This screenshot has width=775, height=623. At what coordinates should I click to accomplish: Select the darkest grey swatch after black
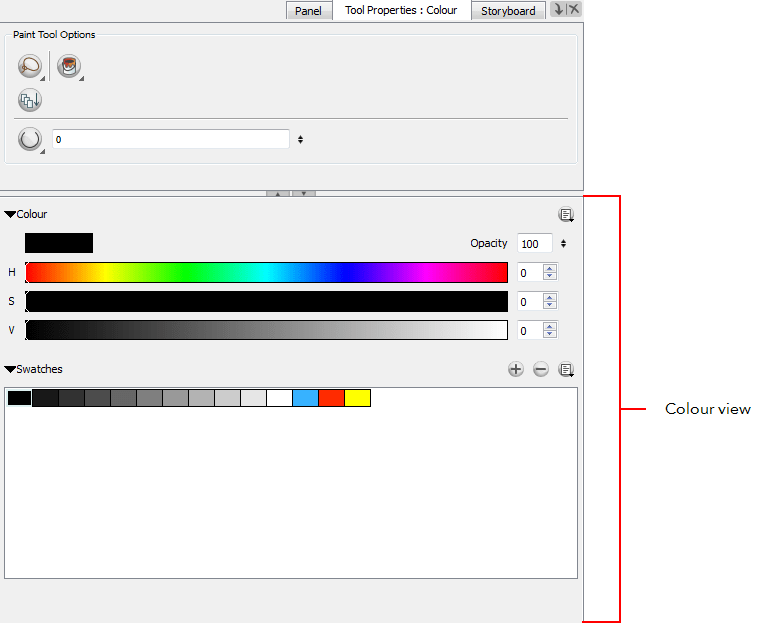pyautogui.click(x=45, y=398)
